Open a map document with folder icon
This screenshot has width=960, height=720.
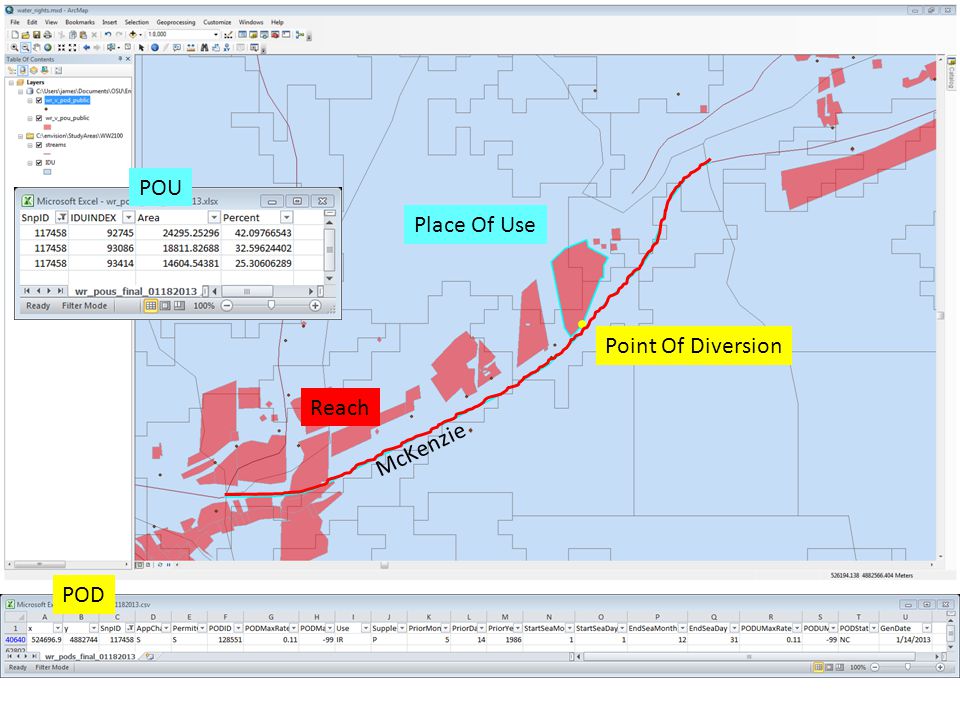tap(26, 35)
